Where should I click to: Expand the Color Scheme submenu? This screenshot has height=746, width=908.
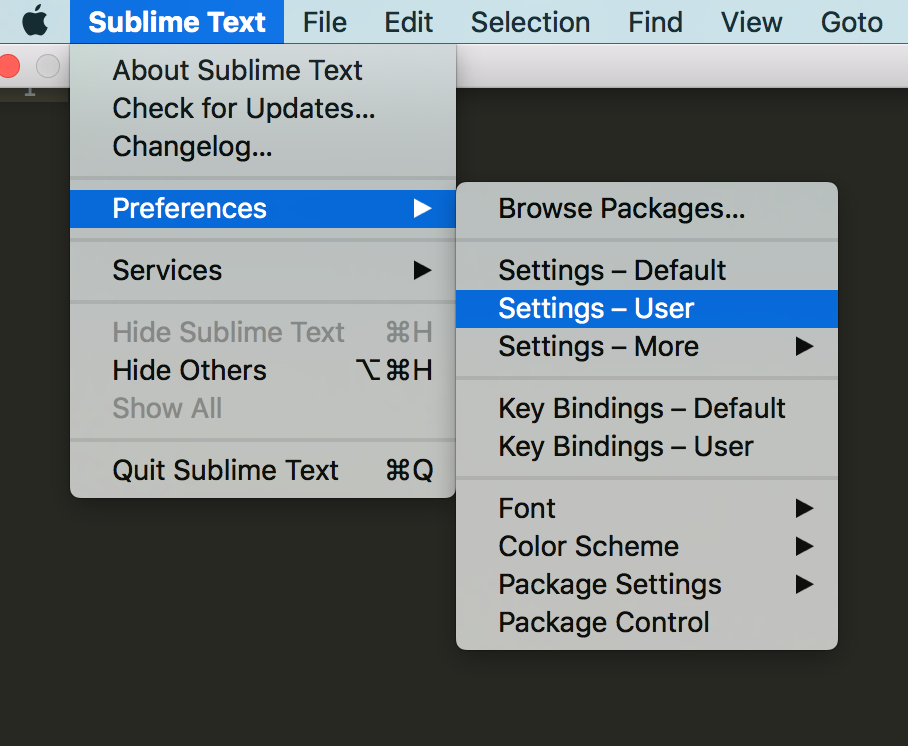(x=647, y=546)
